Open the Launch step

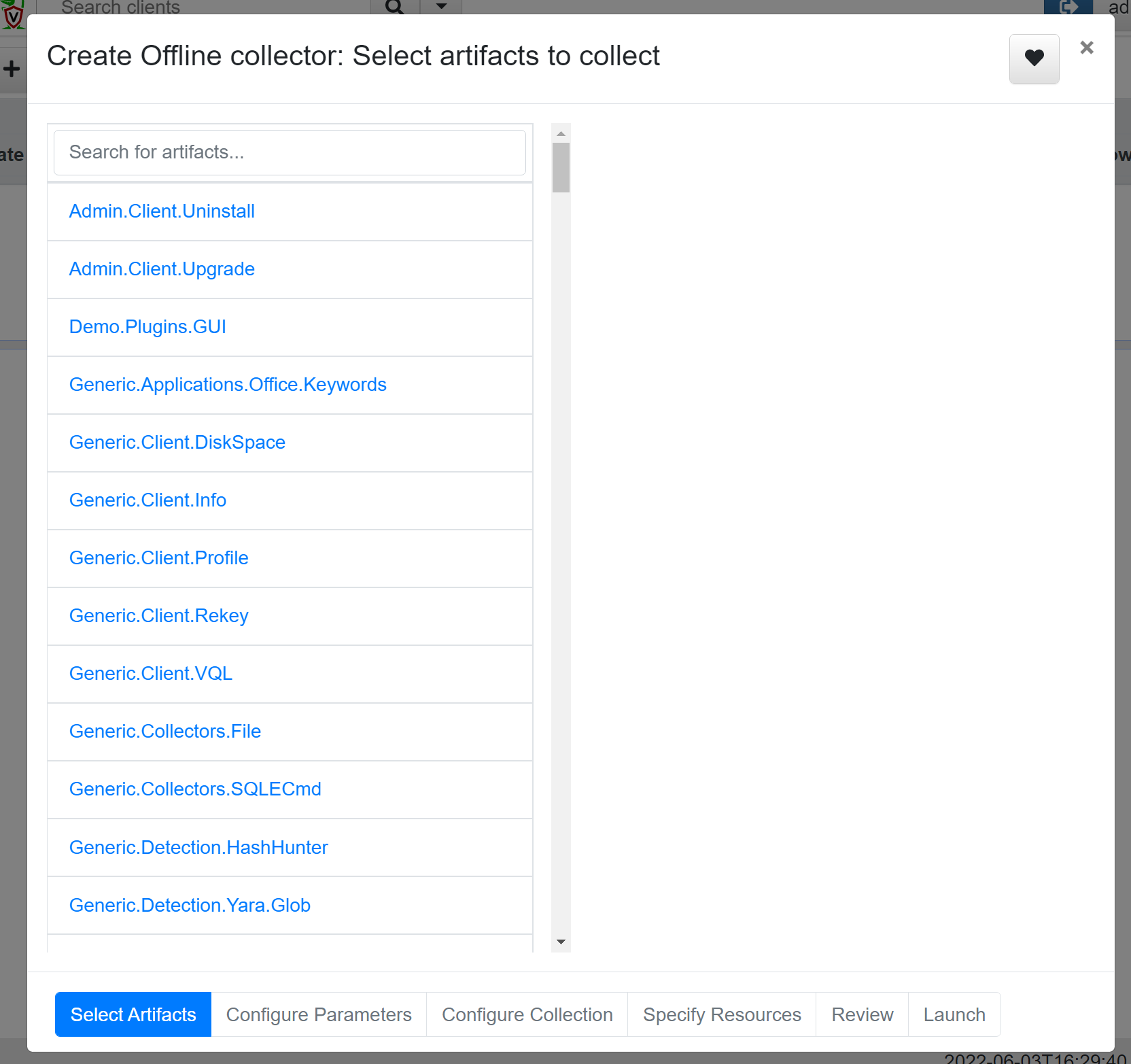[x=954, y=1014]
